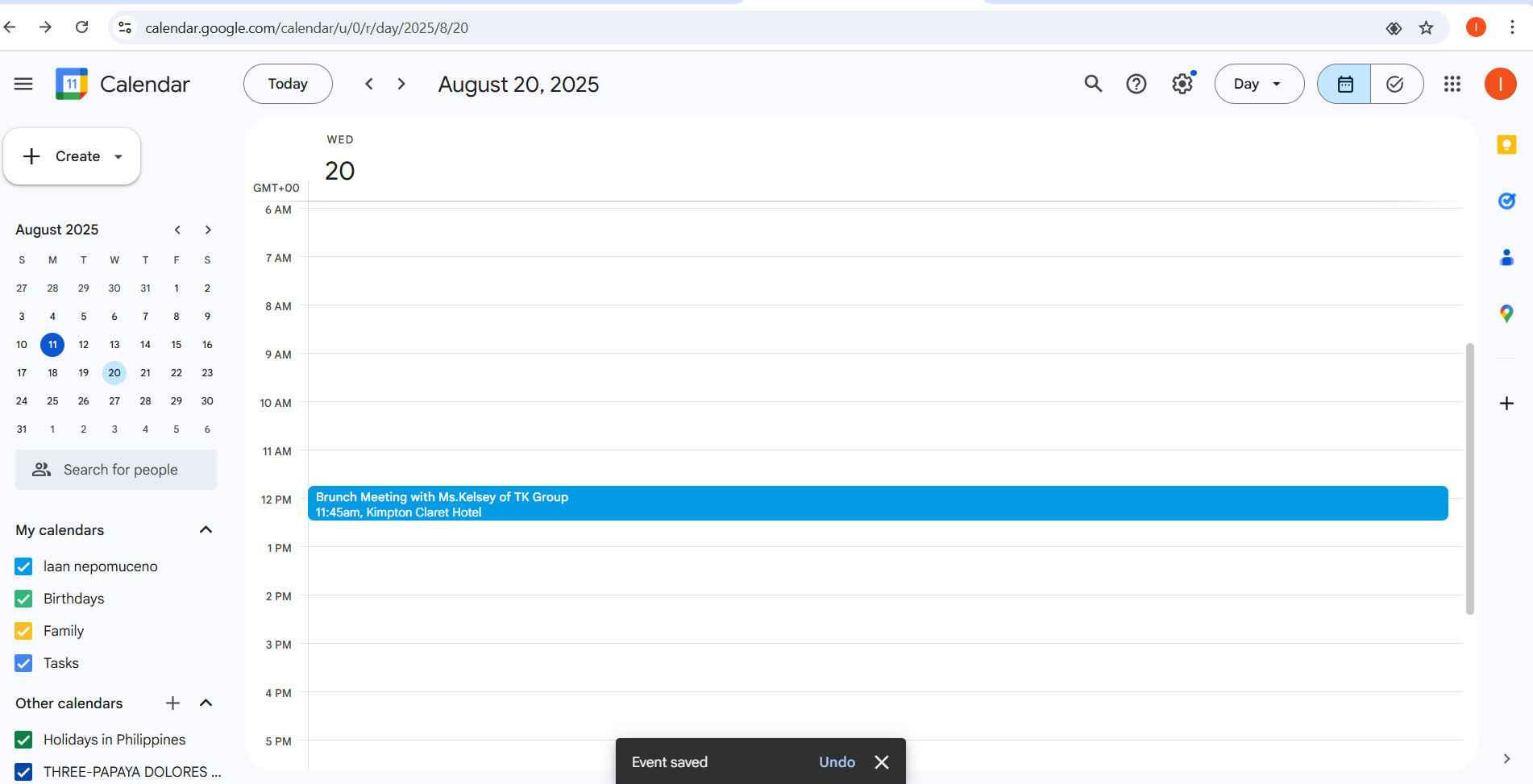Go to previous day arrow
This screenshot has height=784, width=1533.
[x=369, y=84]
